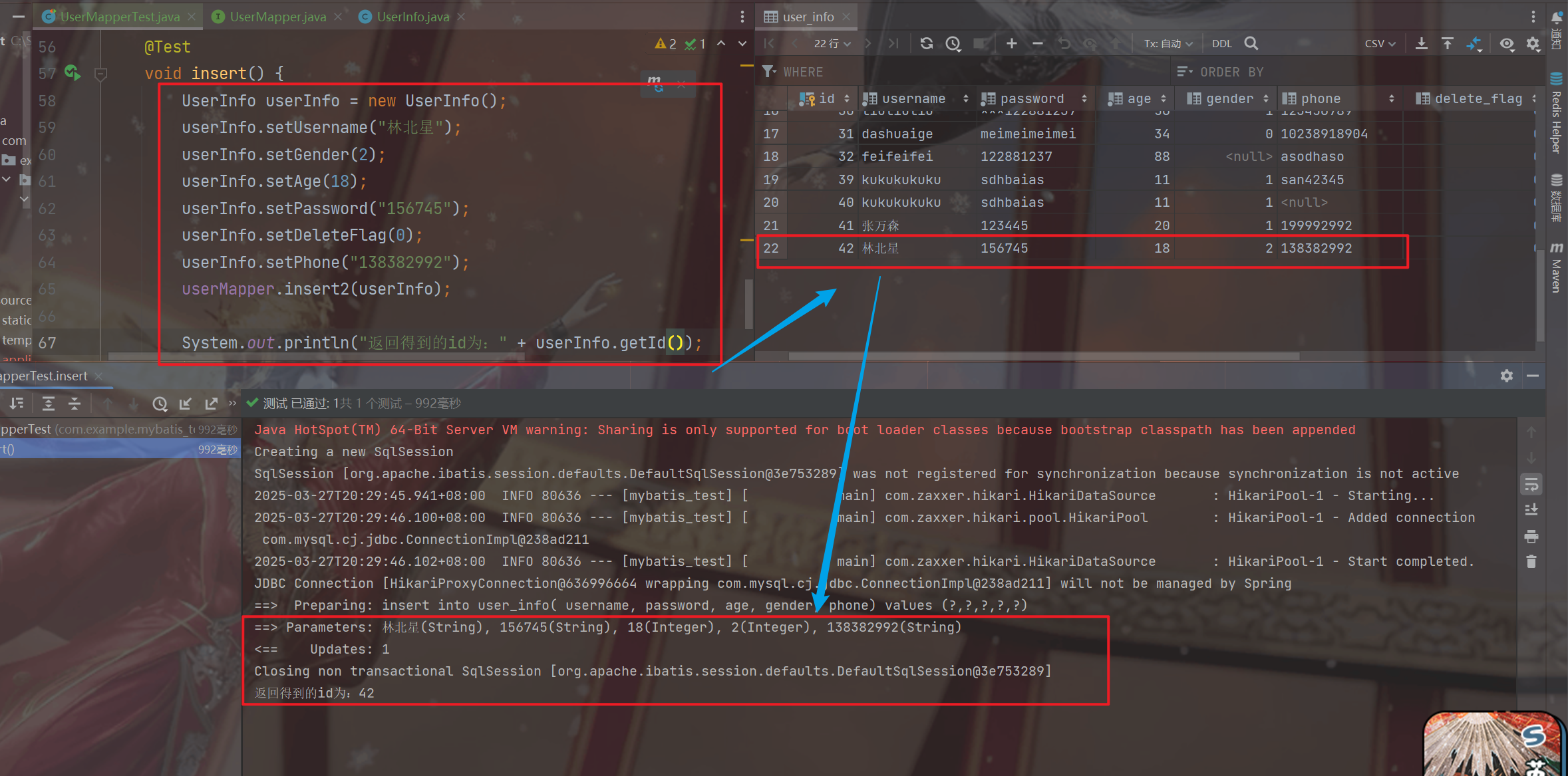Toggle the eye view options for table
Viewport: 1568px width, 776px height.
[1507, 44]
